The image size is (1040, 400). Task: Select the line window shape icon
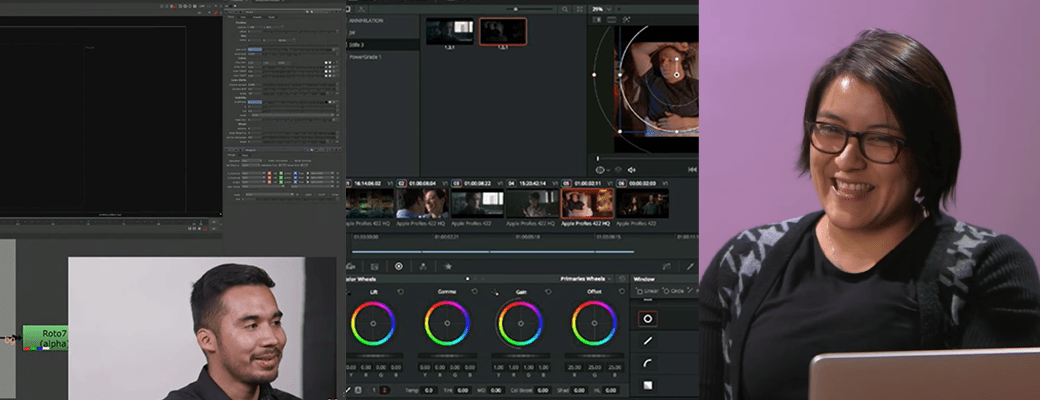click(x=647, y=341)
